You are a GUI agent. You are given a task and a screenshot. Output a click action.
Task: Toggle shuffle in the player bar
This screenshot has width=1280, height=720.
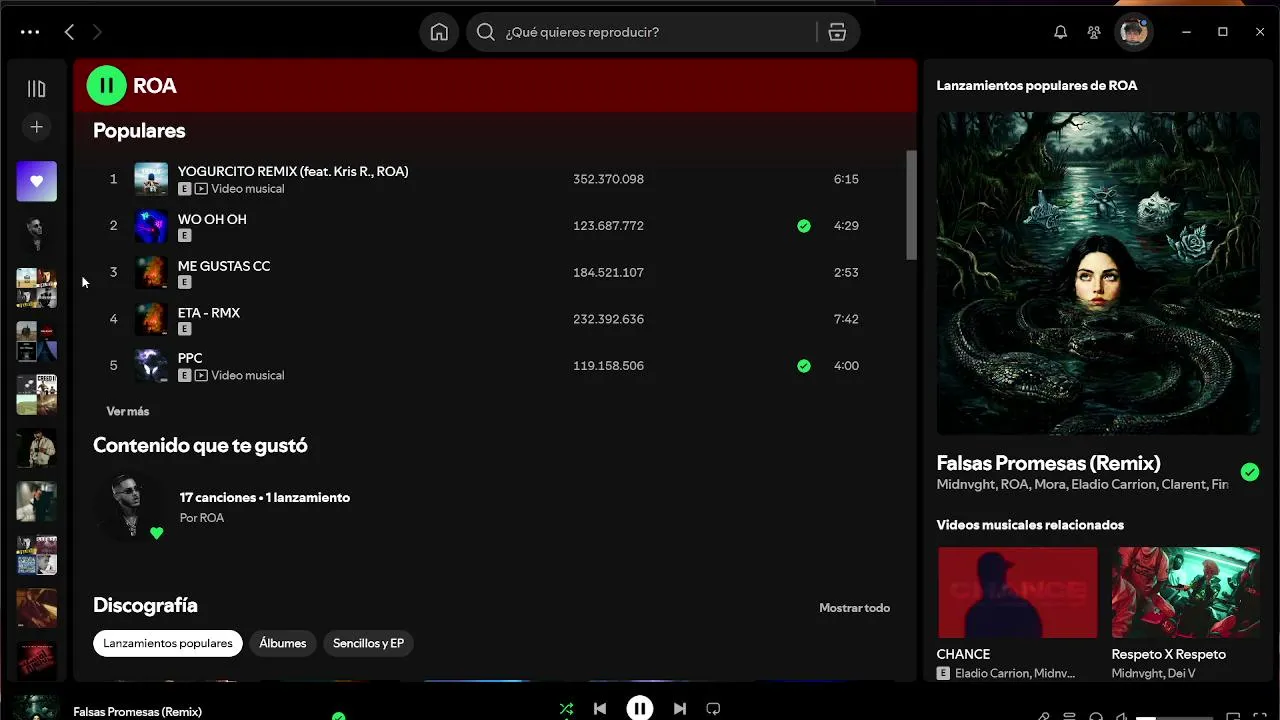[x=566, y=708]
